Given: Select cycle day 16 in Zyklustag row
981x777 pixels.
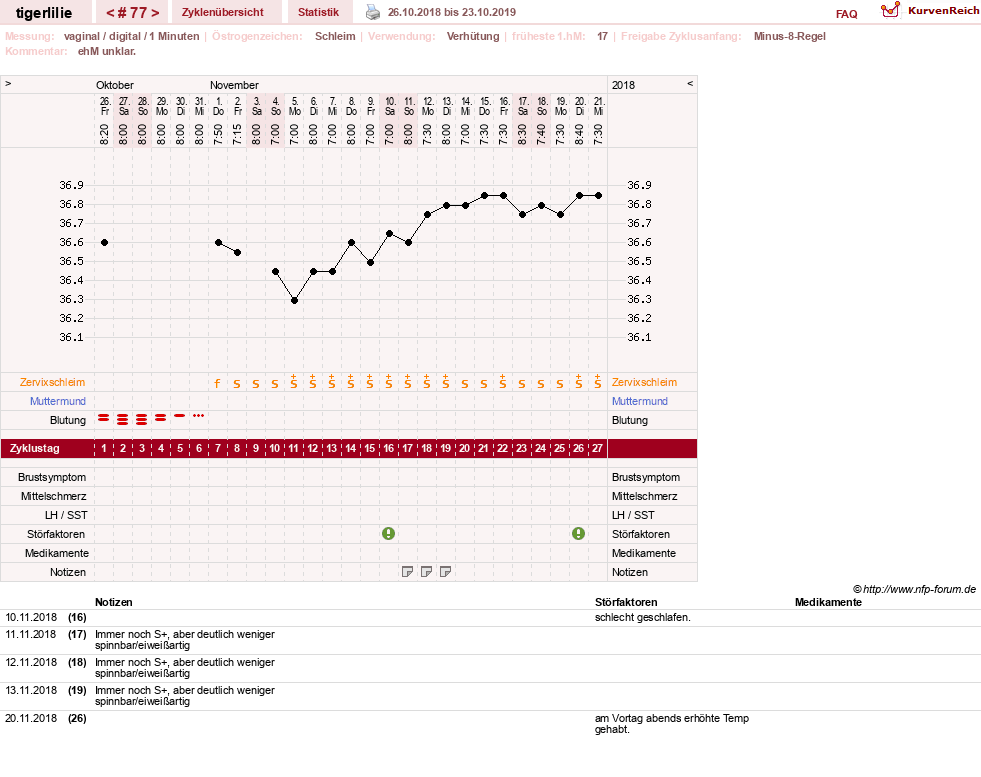Looking at the screenshot, I should (389, 449).
